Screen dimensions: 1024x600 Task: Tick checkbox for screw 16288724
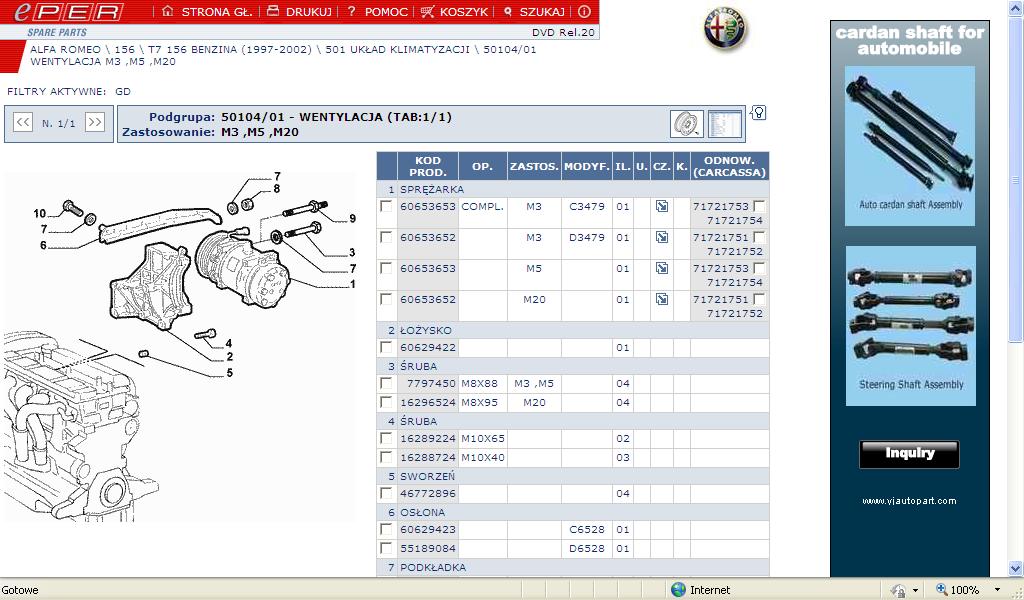coord(386,457)
